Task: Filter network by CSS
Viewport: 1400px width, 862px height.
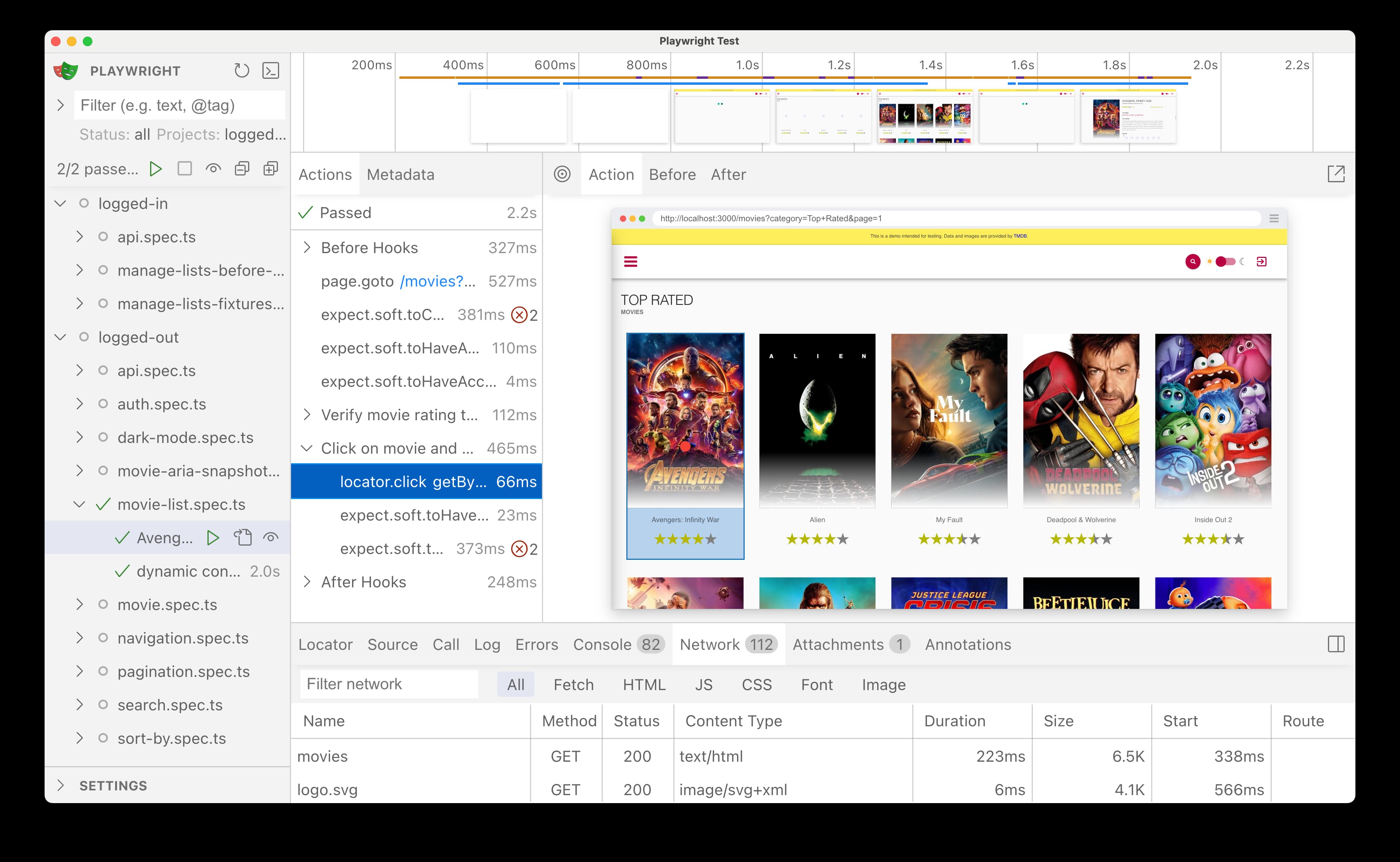Action: coord(757,684)
